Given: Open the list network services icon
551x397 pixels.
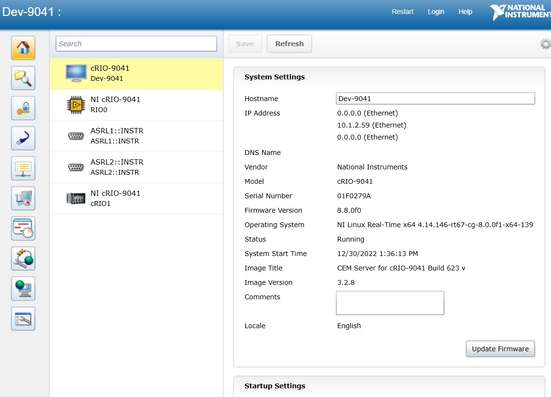Looking at the screenshot, I should (x=23, y=168).
